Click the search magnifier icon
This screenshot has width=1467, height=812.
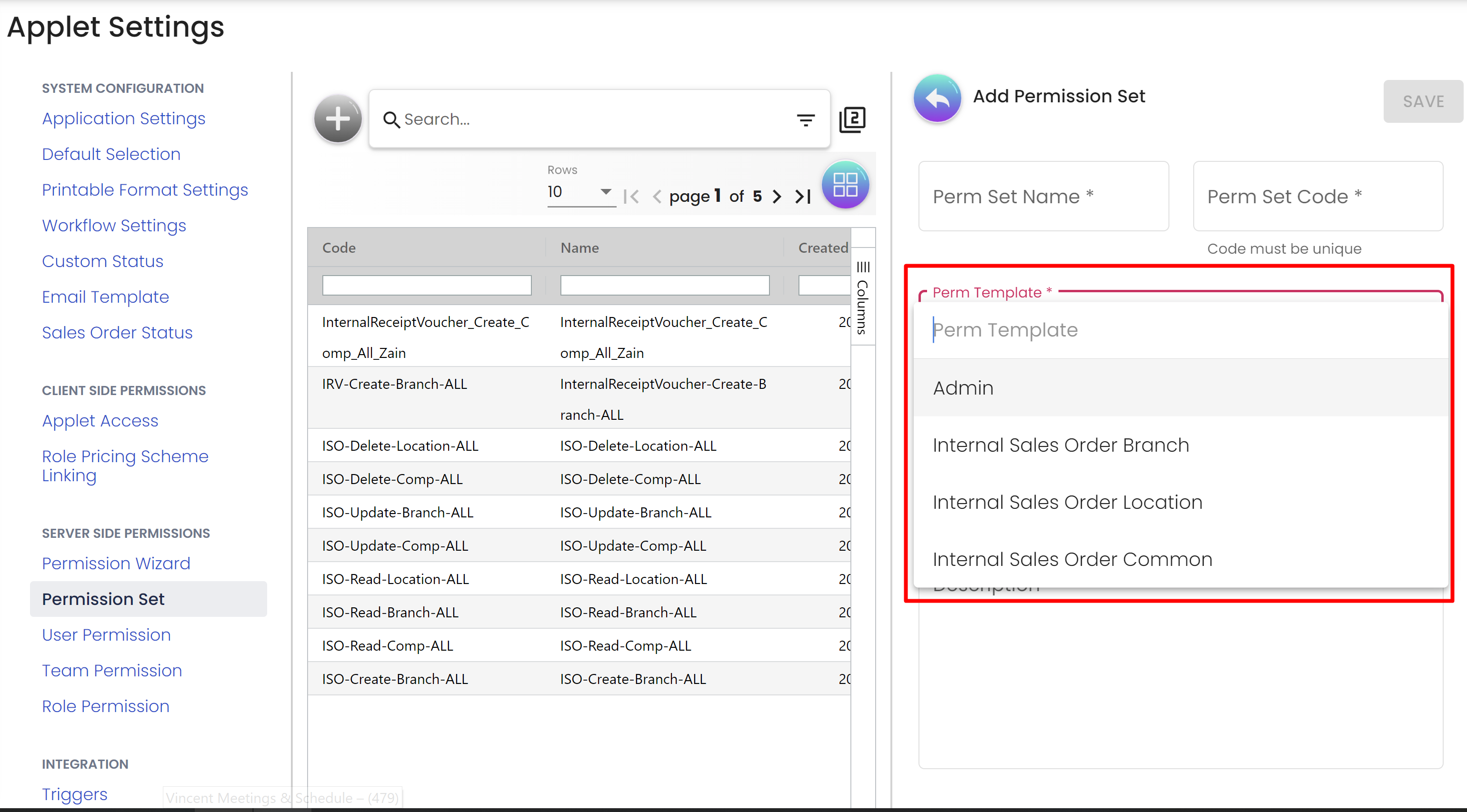coord(391,119)
